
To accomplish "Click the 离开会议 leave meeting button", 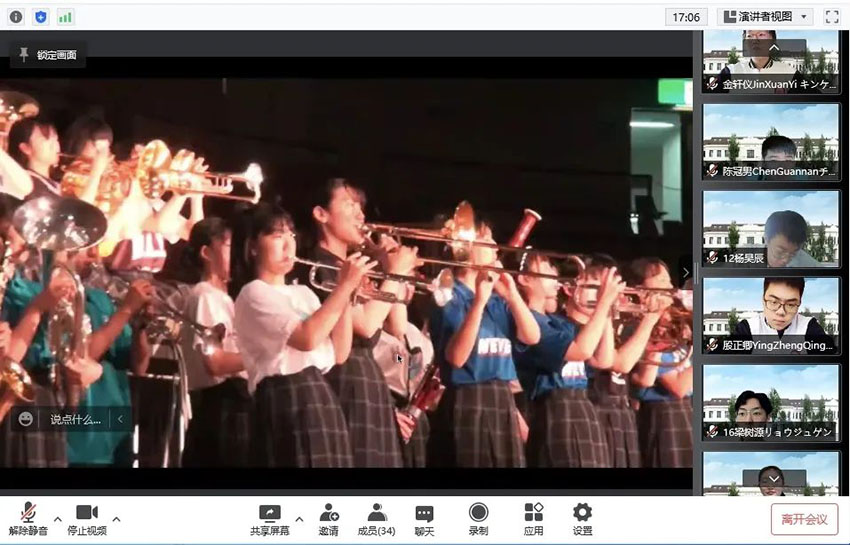I will point(804,519).
